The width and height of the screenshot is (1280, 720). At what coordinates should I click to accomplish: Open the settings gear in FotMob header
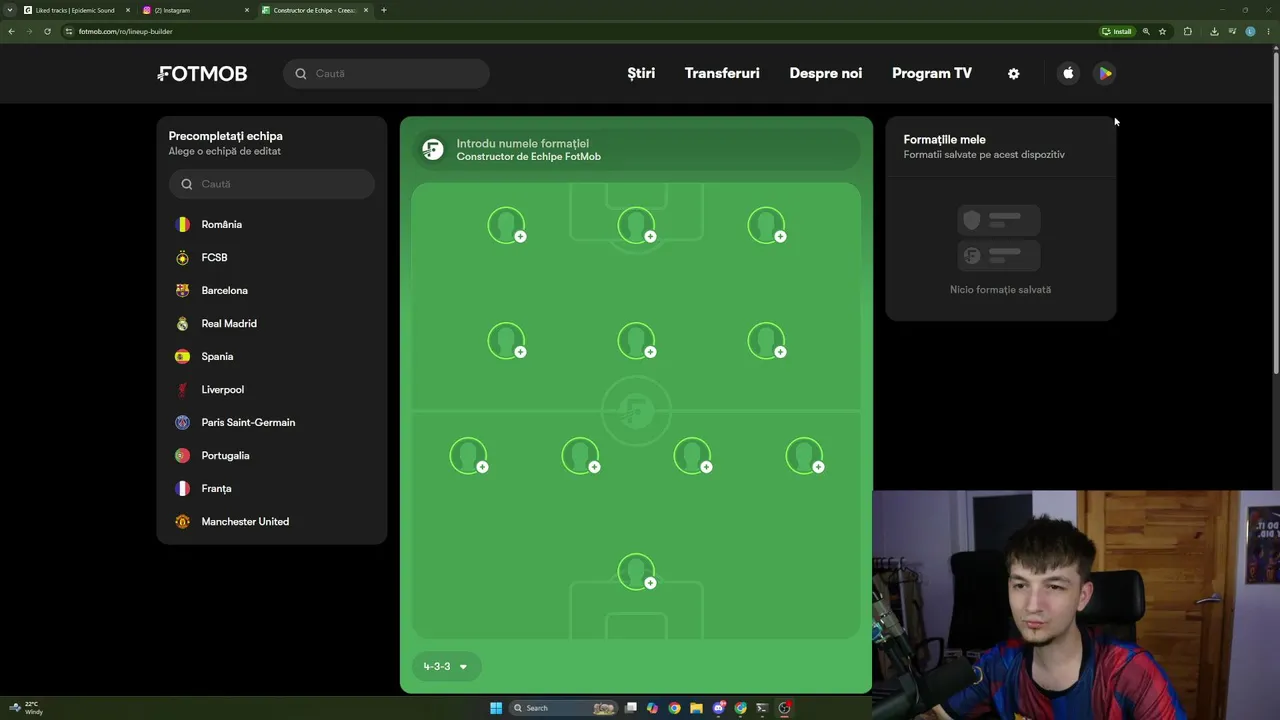(x=1013, y=73)
